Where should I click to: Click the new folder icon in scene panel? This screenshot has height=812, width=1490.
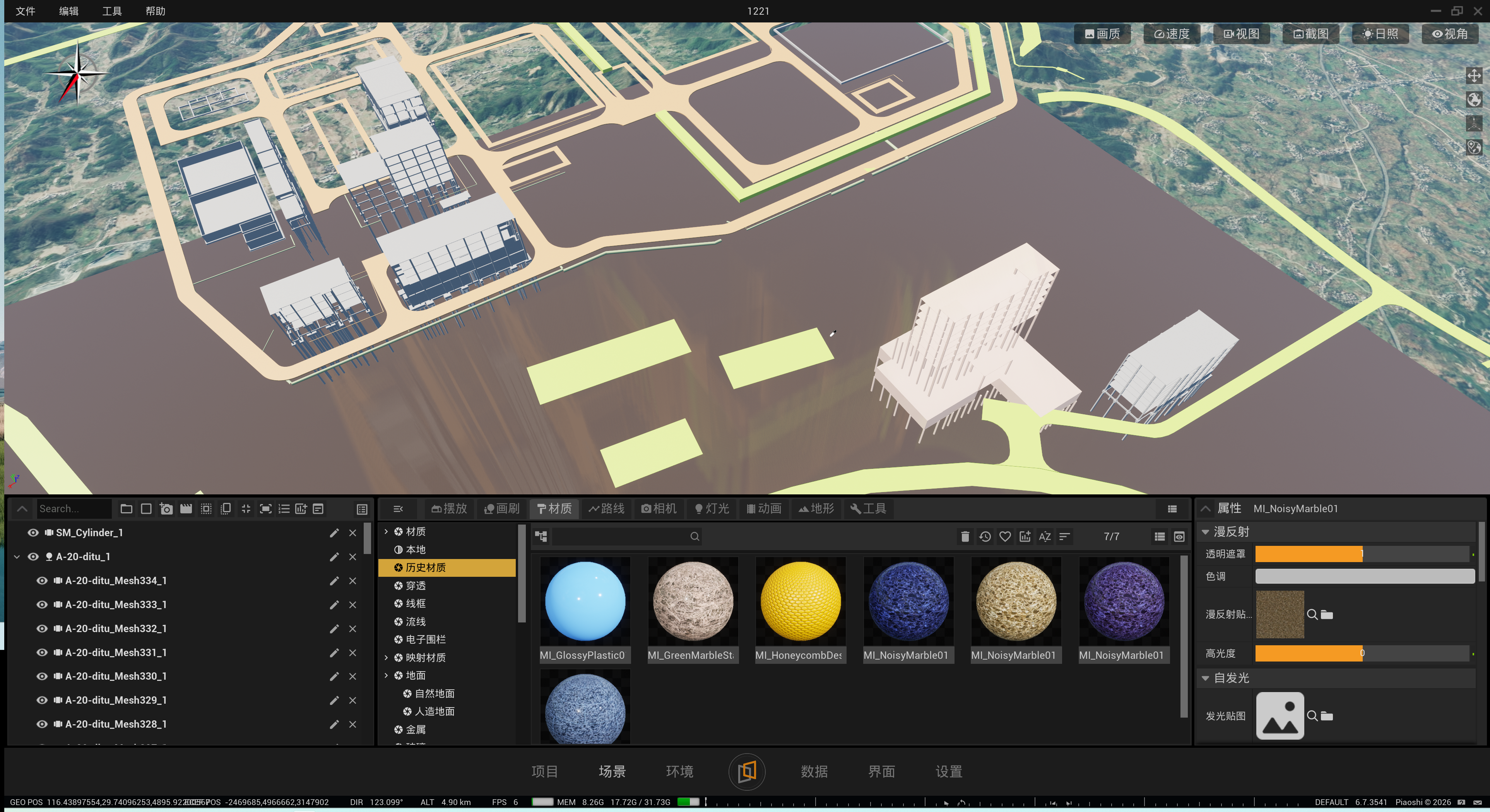126,508
